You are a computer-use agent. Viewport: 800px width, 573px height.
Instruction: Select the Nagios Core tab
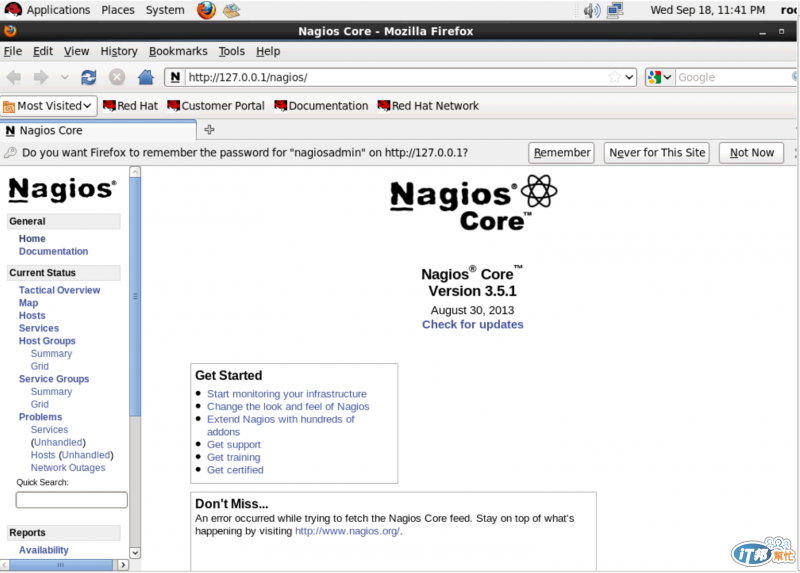click(x=98, y=130)
